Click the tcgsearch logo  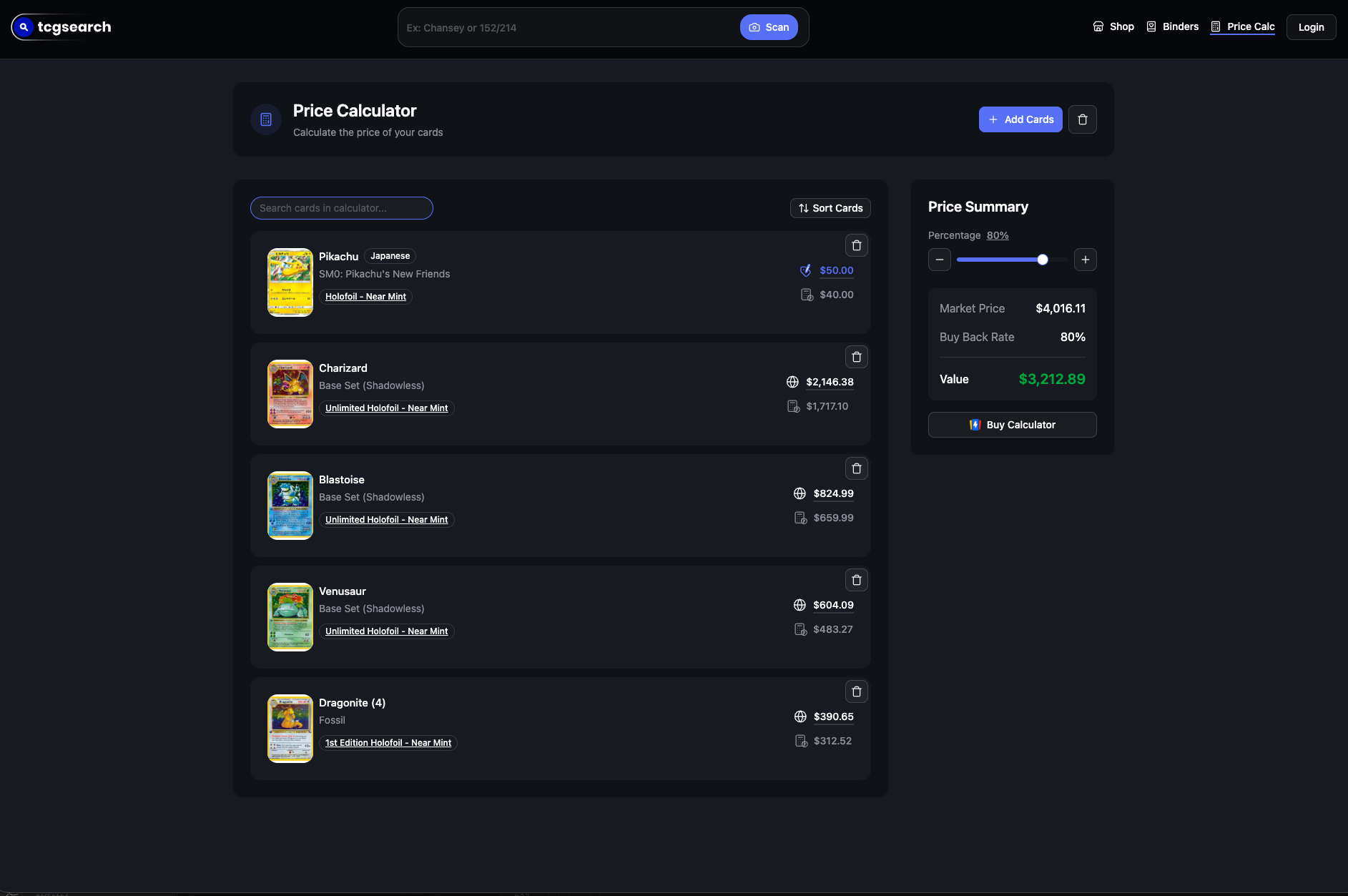click(x=62, y=27)
